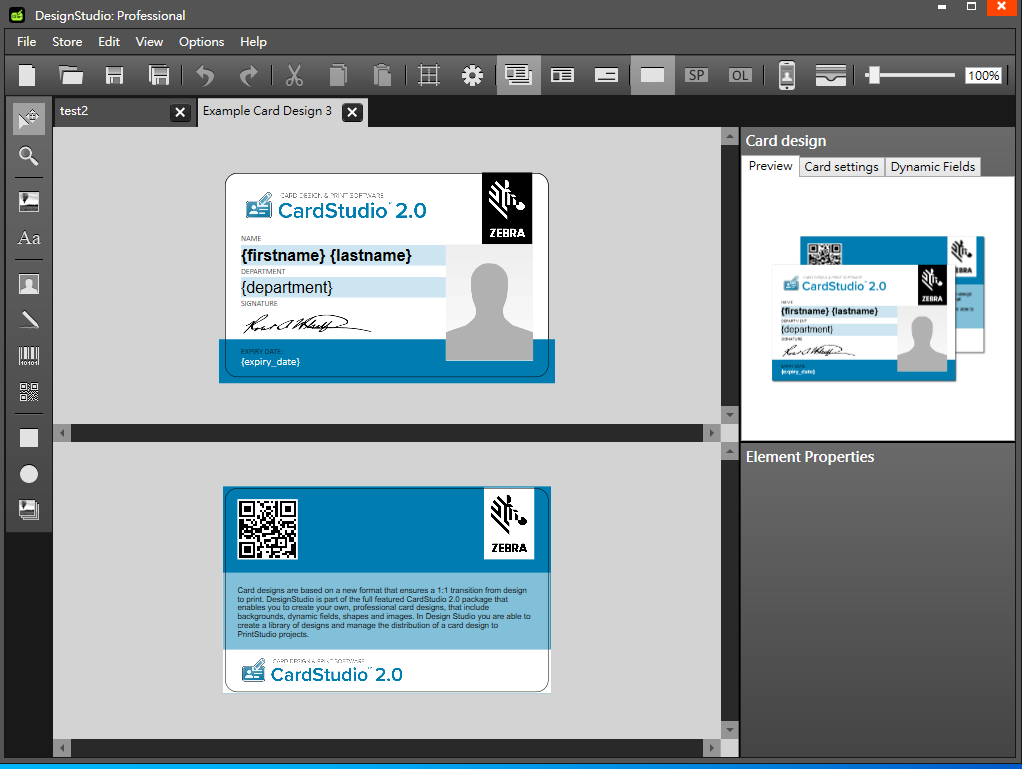Choose the portrait photo tool
Screen dimensions: 1022x769
(29, 284)
